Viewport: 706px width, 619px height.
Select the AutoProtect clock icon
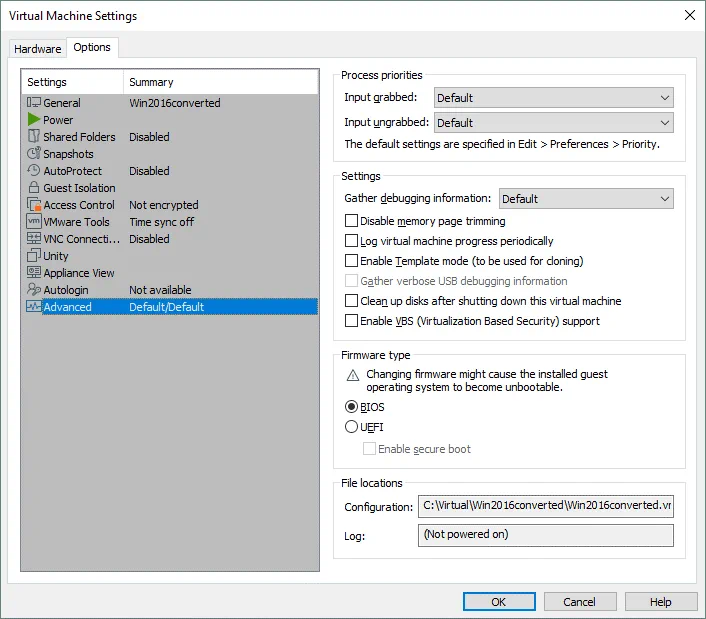click(34, 171)
